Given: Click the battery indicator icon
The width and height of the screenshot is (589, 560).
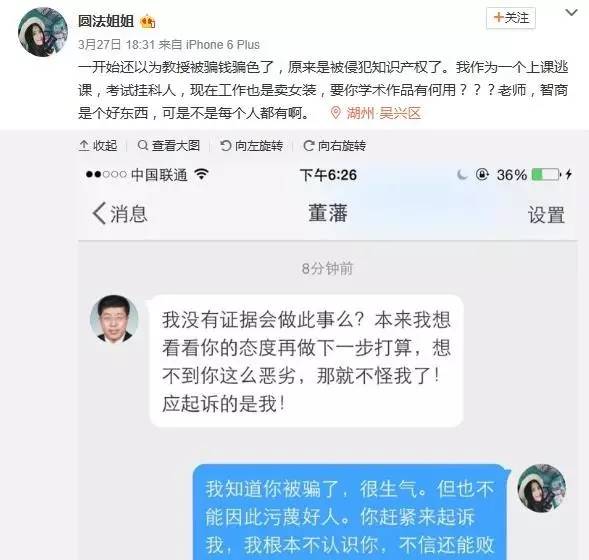Looking at the screenshot, I should [x=546, y=175].
